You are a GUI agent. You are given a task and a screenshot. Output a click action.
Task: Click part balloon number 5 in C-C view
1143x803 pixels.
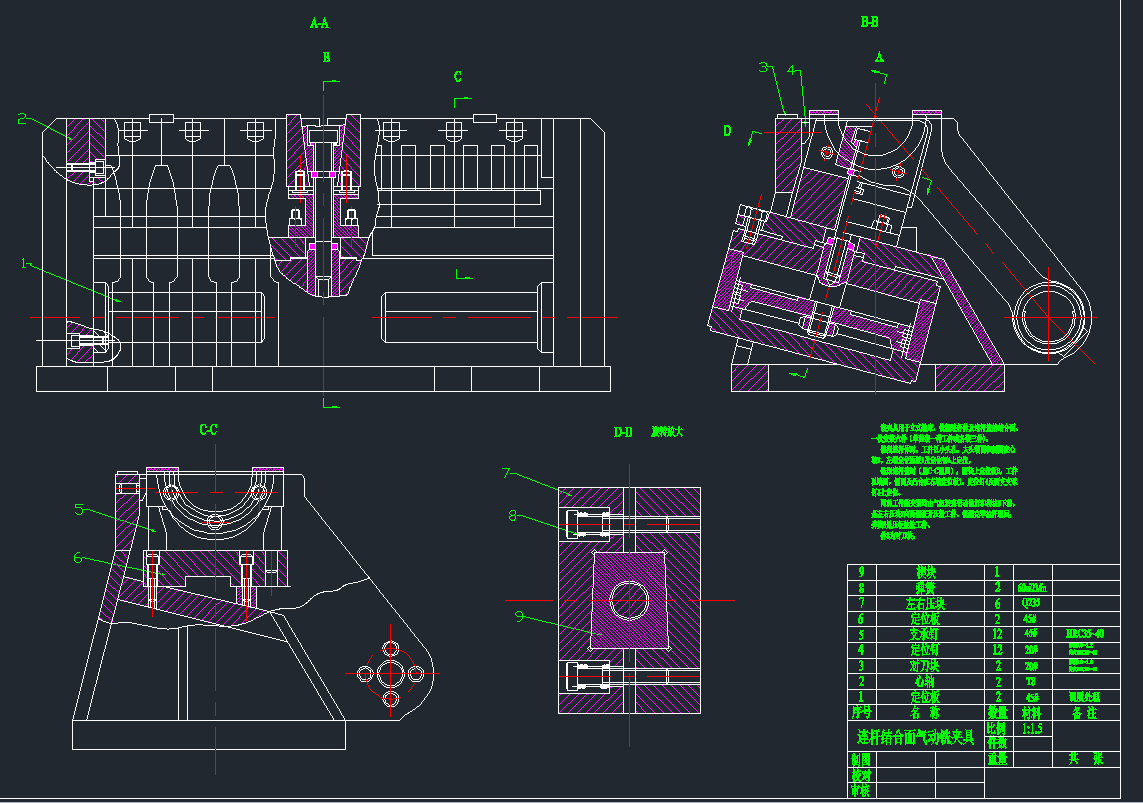[79, 509]
